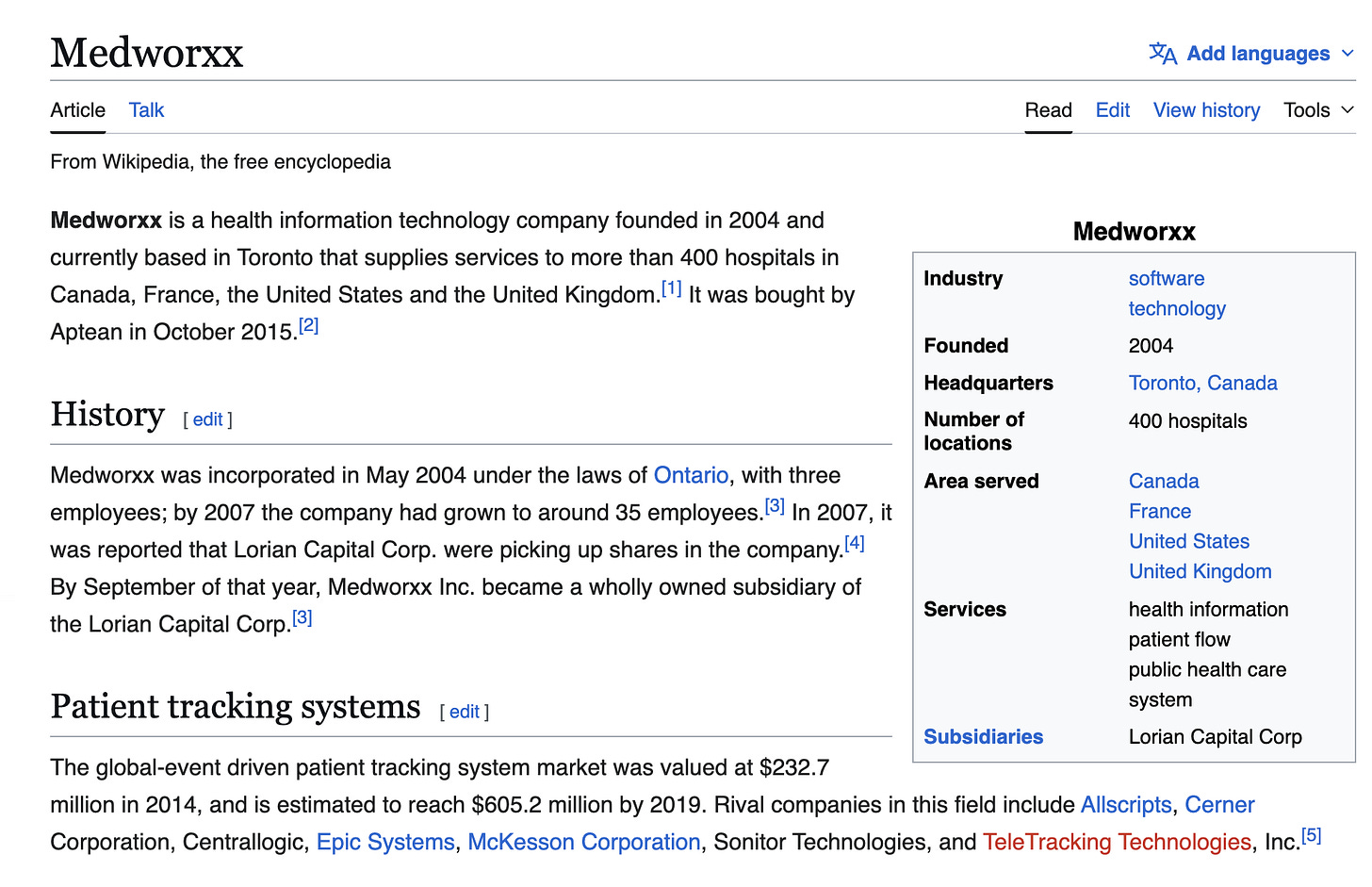This screenshot has height=887, width=1372.
Task: Follow the Ontario link
Action: 692,475
